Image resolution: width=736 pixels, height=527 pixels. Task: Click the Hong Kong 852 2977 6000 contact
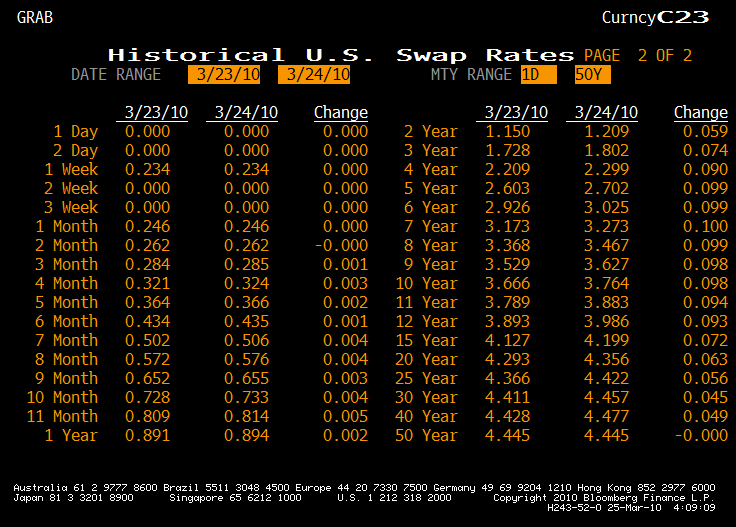coord(646,488)
